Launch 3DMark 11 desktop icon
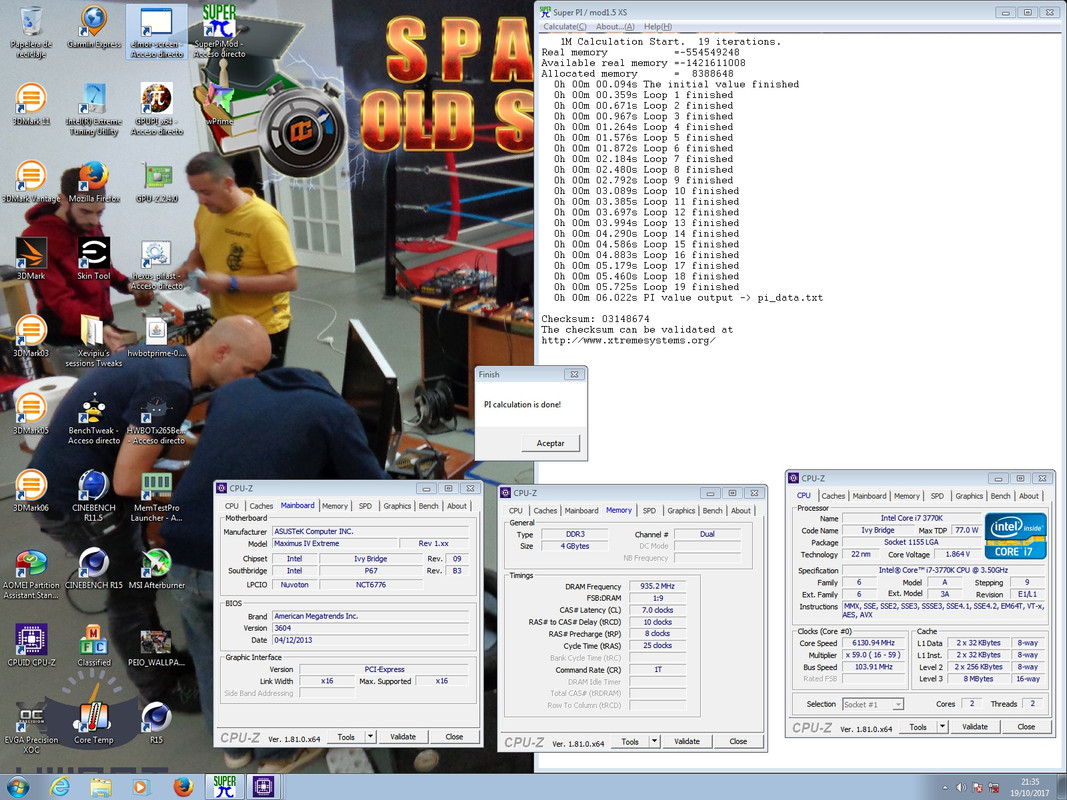This screenshot has width=1067, height=800. coord(31,105)
